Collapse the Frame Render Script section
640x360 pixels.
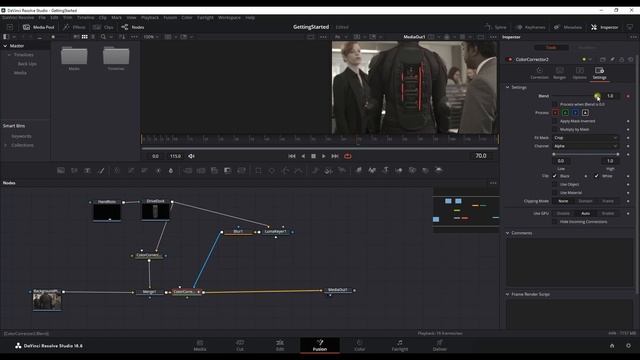(x=508, y=294)
